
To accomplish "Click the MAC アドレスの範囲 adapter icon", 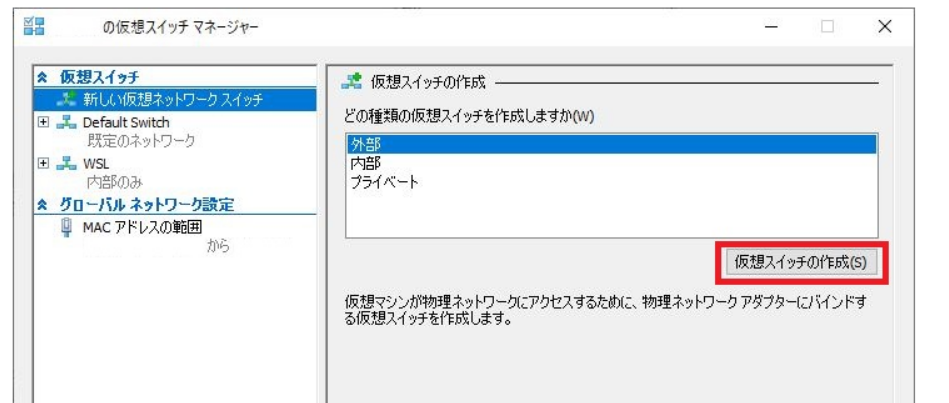I will (x=67, y=228).
